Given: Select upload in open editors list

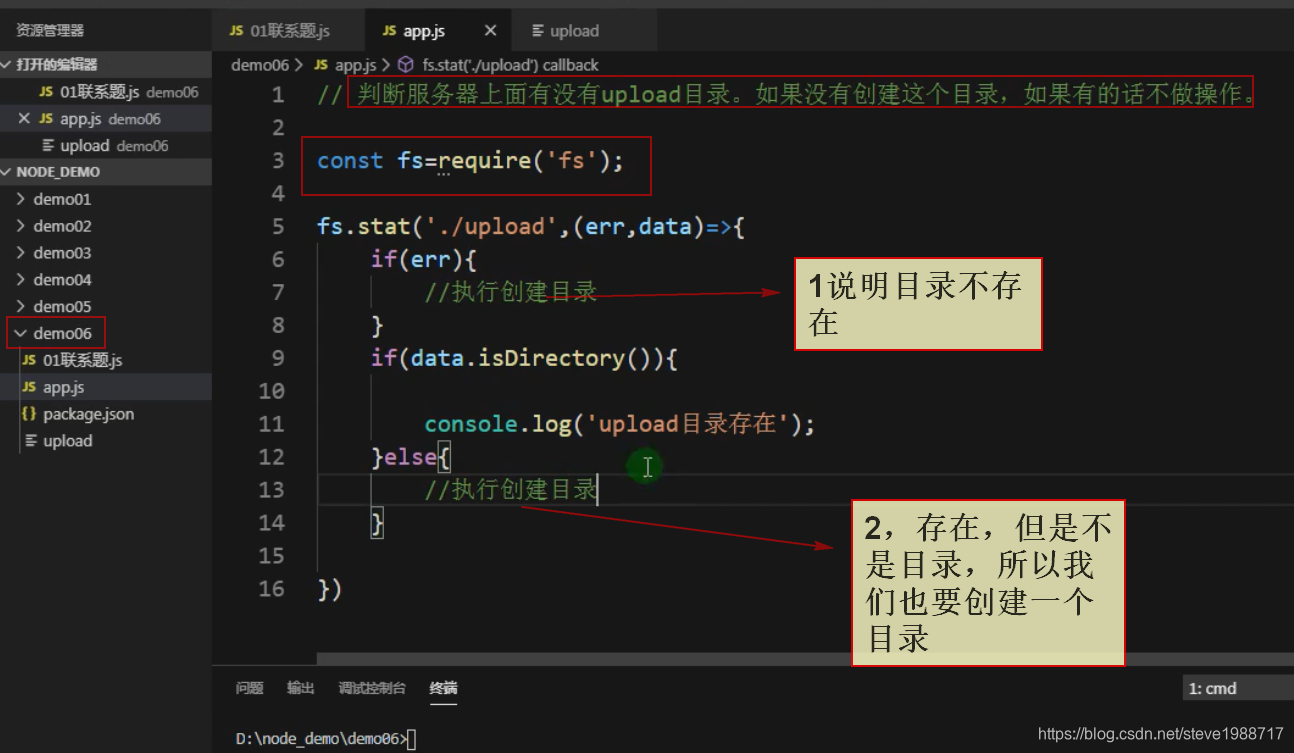Looking at the screenshot, I should (x=106, y=145).
